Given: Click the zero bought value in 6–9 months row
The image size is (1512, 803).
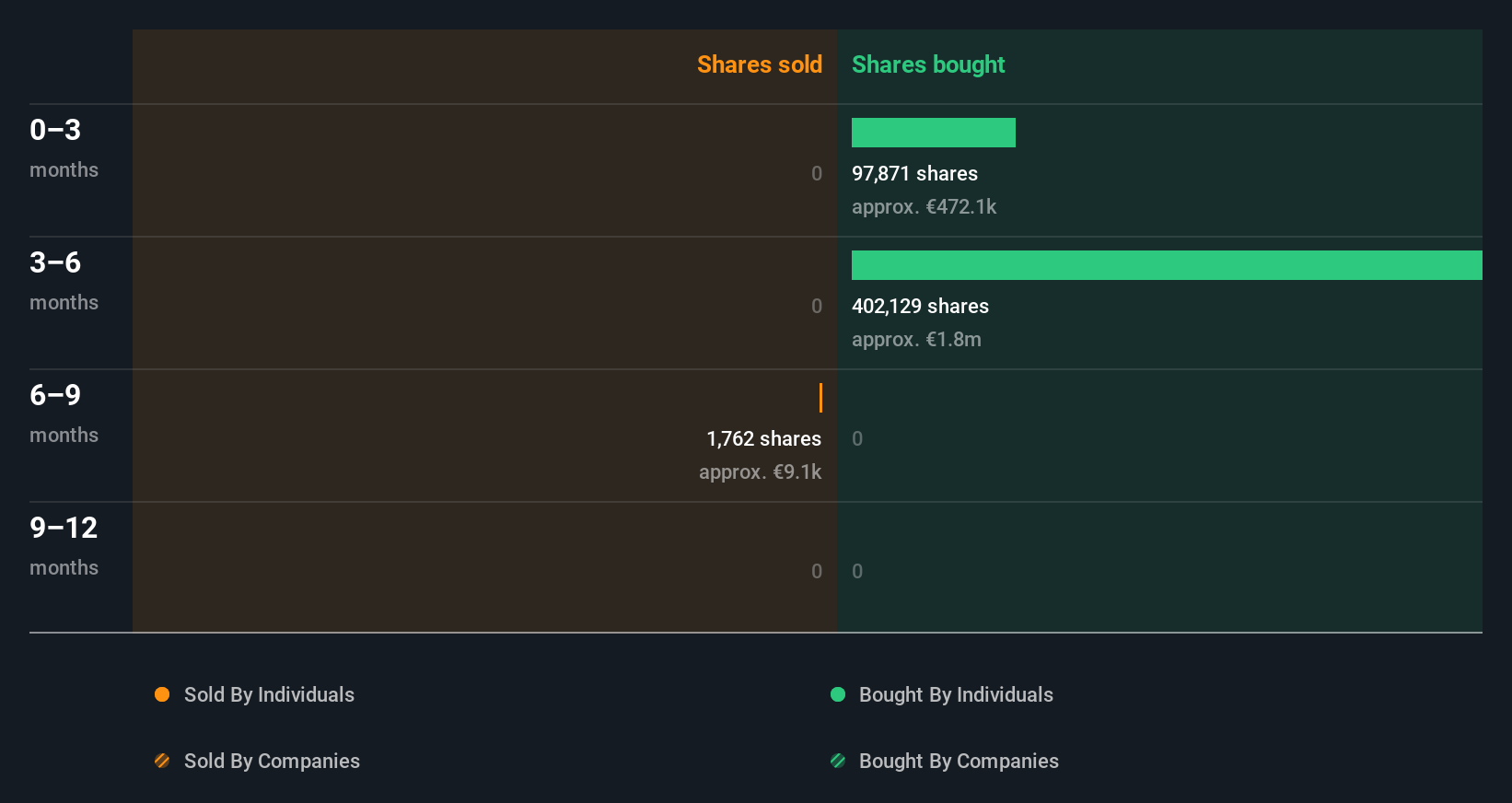Looking at the screenshot, I should point(857,438).
